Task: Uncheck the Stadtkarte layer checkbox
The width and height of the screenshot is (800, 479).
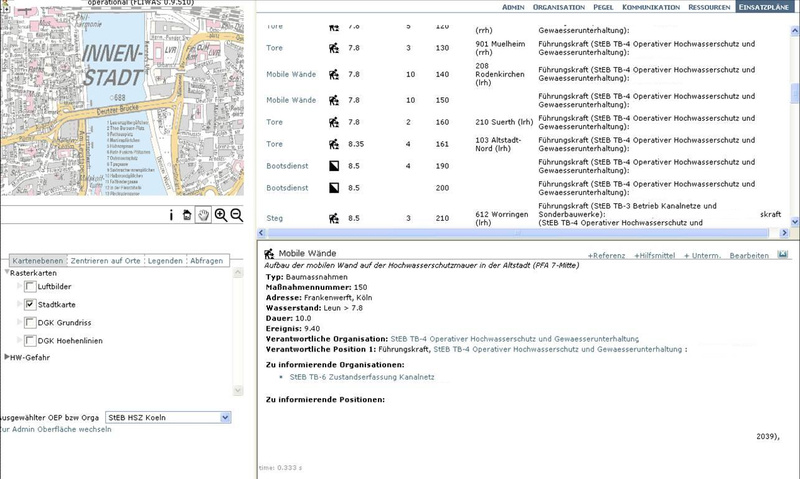Action: [30, 305]
